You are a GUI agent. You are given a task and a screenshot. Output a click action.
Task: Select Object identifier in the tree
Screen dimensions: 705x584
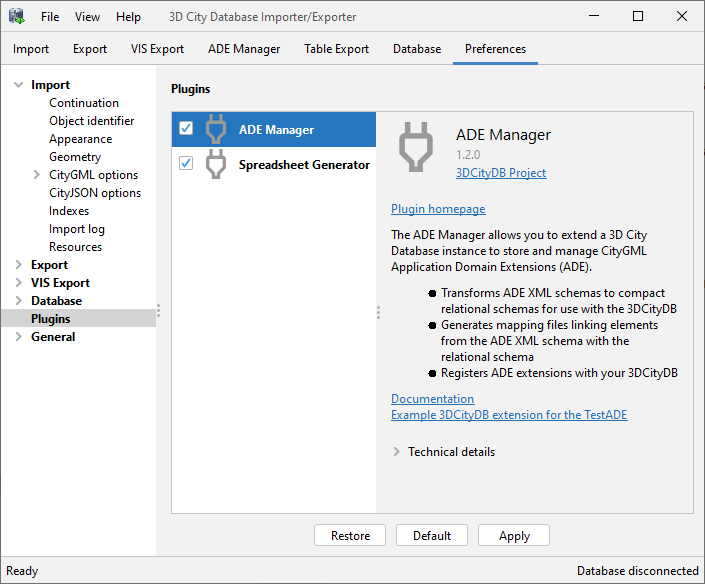[x=91, y=121]
